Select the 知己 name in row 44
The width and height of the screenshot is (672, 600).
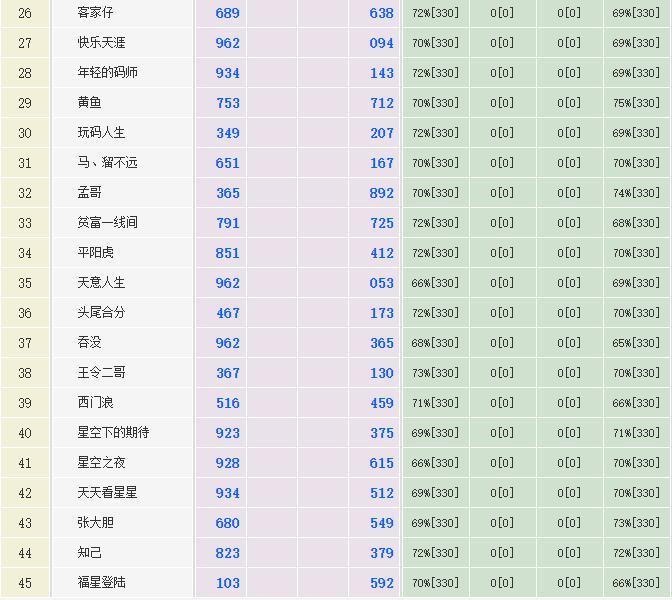(89, 553)
